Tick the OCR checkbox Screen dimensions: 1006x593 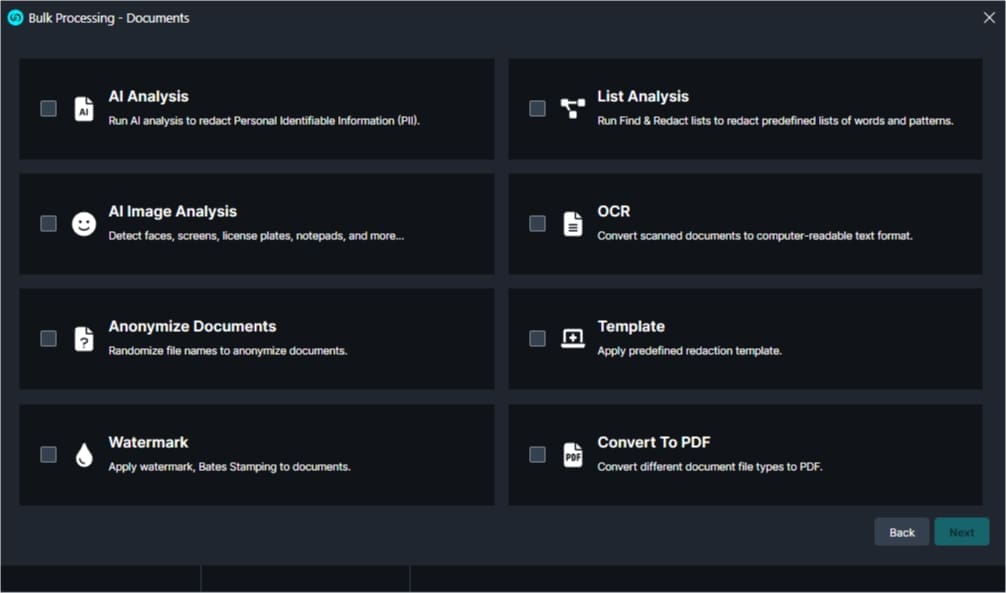(537, 223)
